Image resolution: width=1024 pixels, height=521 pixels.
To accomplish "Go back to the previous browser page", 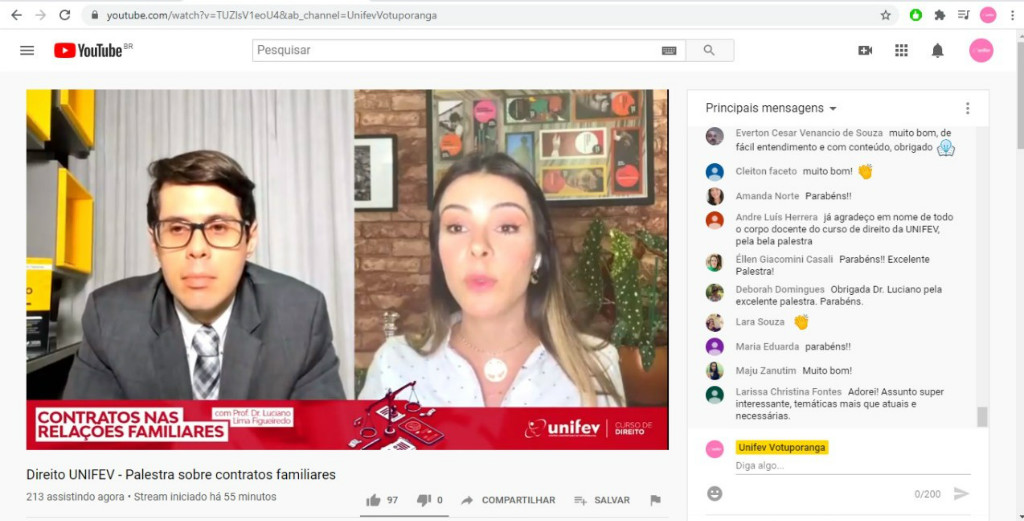I will pyautogui.click(x=16, y=15).
